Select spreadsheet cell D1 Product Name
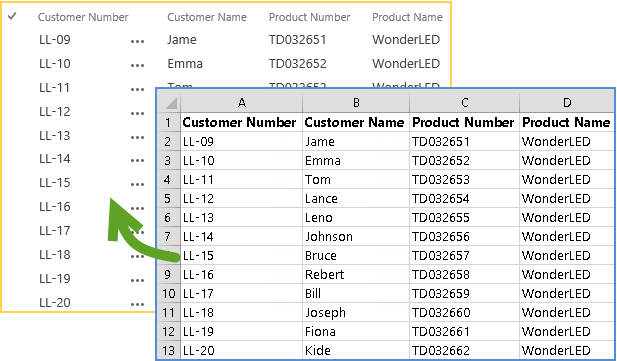Screen dimensions: 617x361 click(x=567, y=122)
